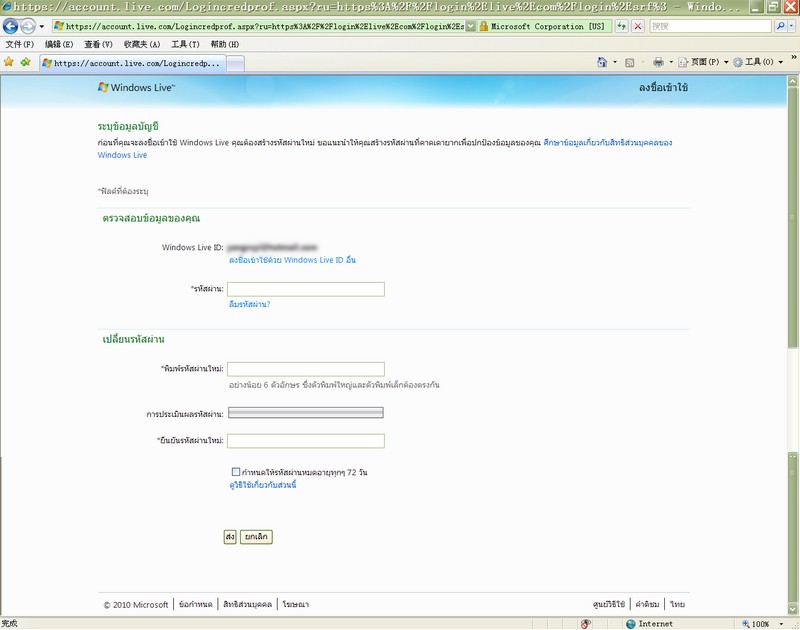The height and width of the screenshot is (630, 800).
Task: Click the new password input field
Action: pos(306,369)
